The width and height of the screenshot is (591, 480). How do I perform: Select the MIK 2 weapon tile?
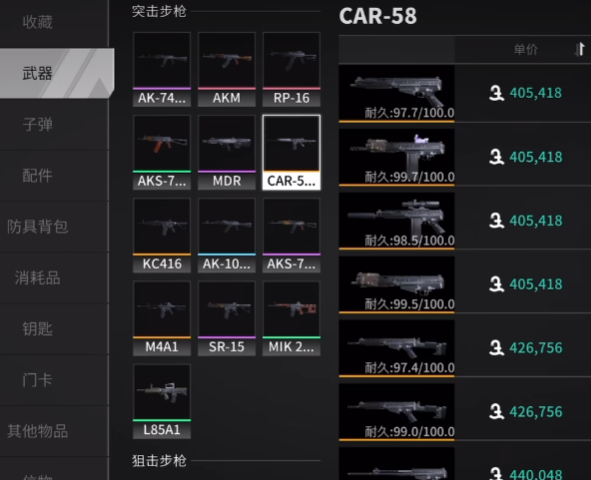pos(291,318)
